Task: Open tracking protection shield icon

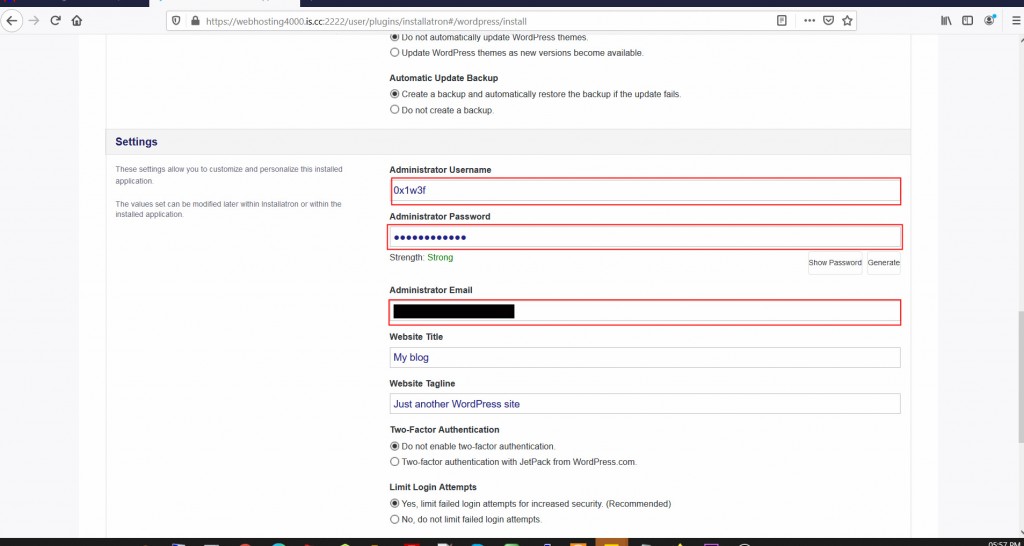Action: [176, 21]
